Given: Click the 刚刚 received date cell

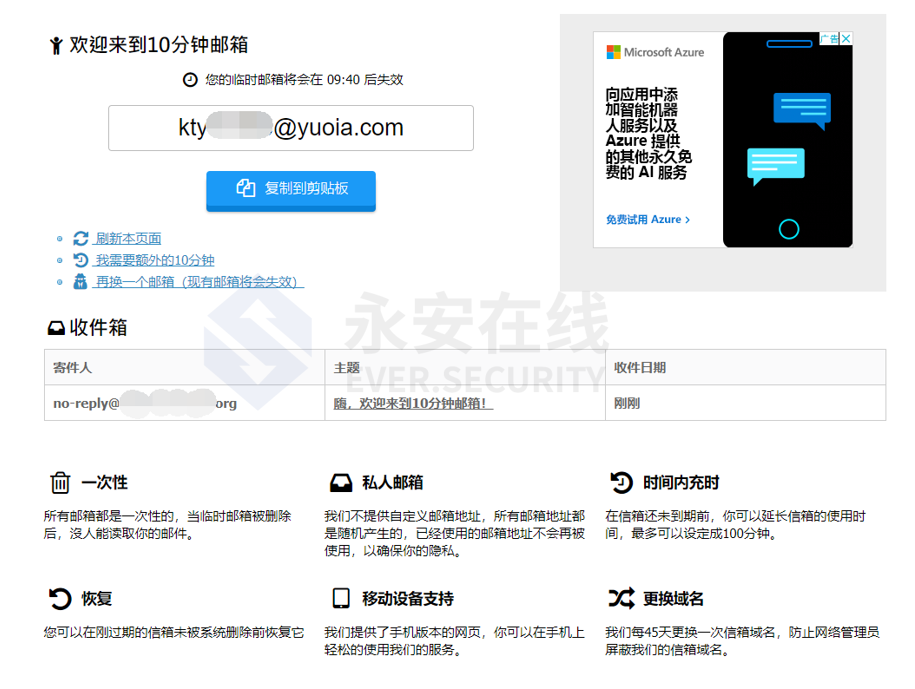Looking at the screenshot, I should [745, 403].
